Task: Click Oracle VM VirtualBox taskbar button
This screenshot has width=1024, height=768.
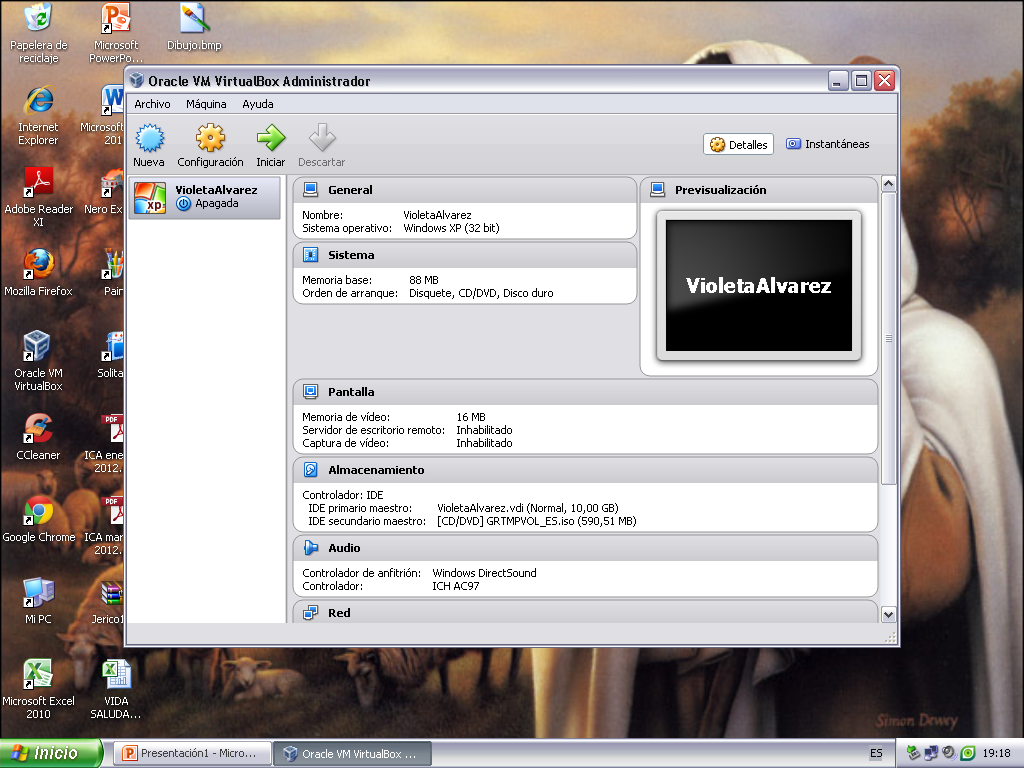Action: pos(353,753)
